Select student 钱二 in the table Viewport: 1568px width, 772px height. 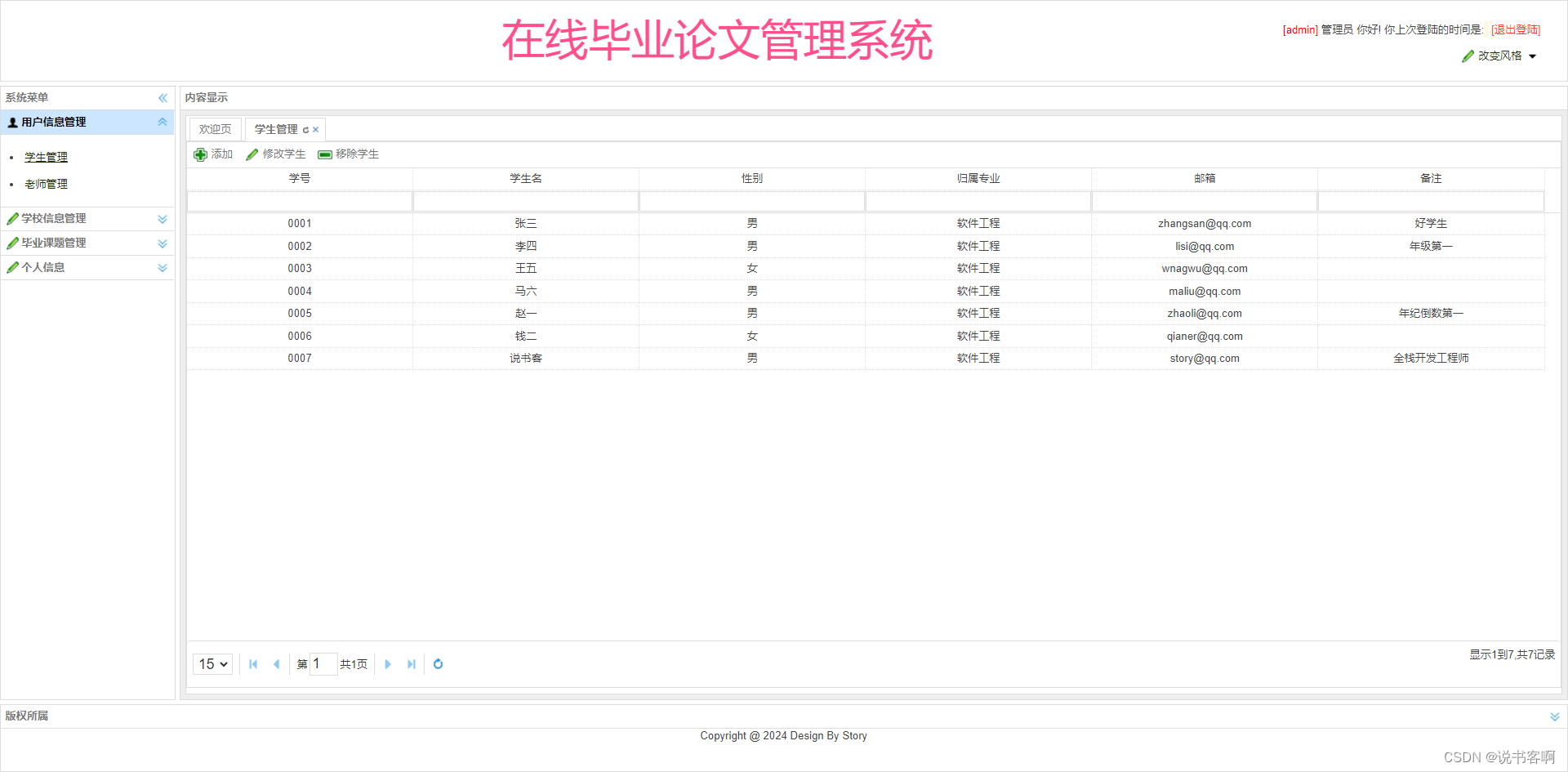(x=526, y=337)
